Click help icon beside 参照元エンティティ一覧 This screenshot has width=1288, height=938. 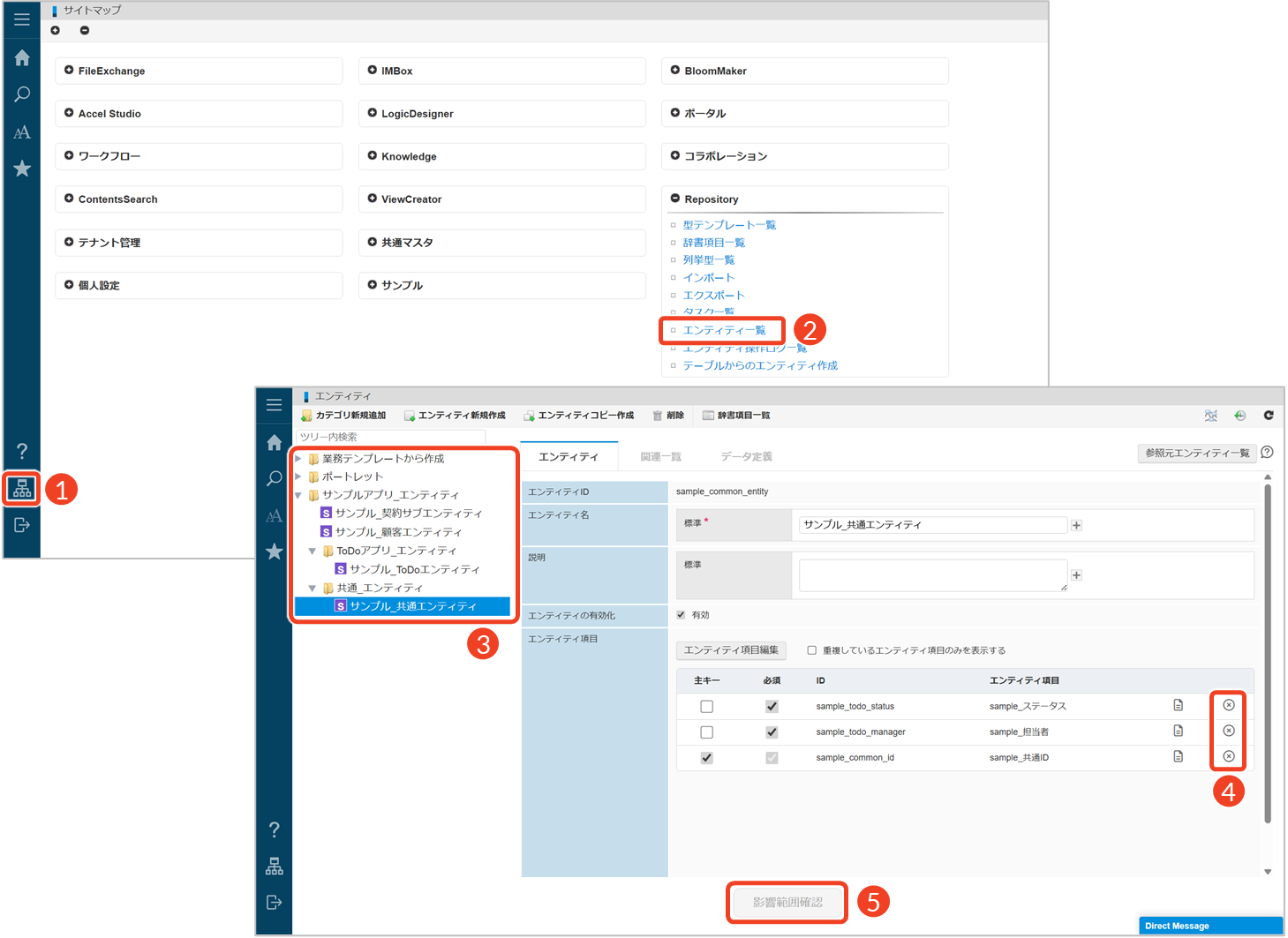(x=1267, y=453)
